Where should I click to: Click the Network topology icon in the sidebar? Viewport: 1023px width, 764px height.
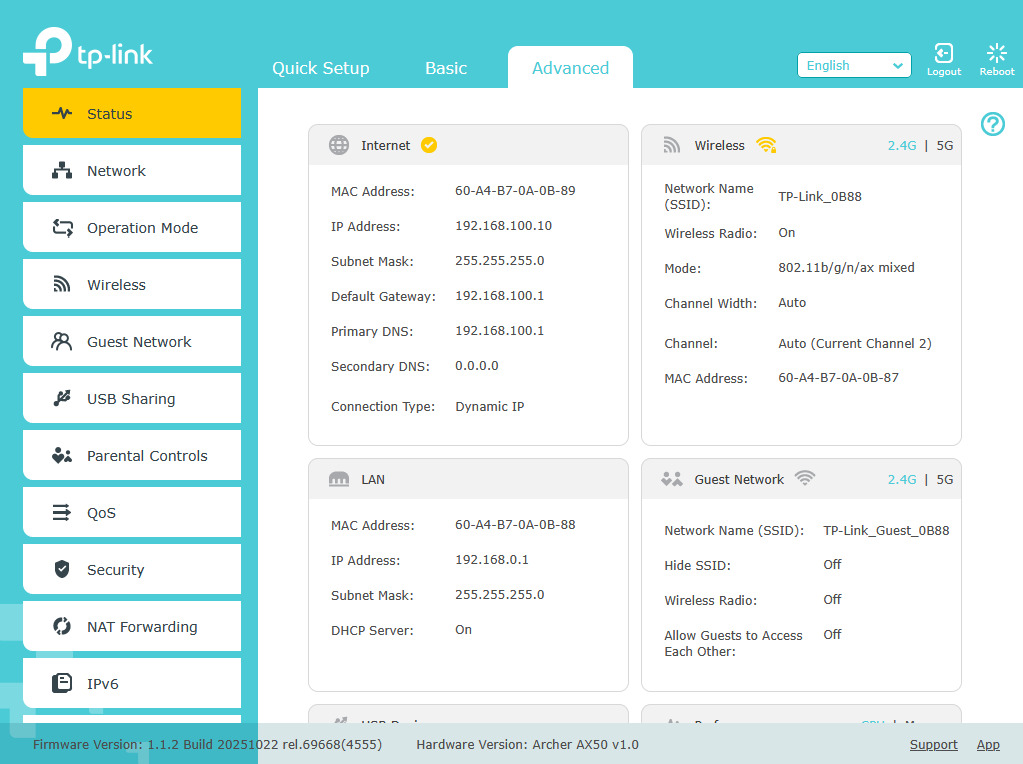click(62, 170)
